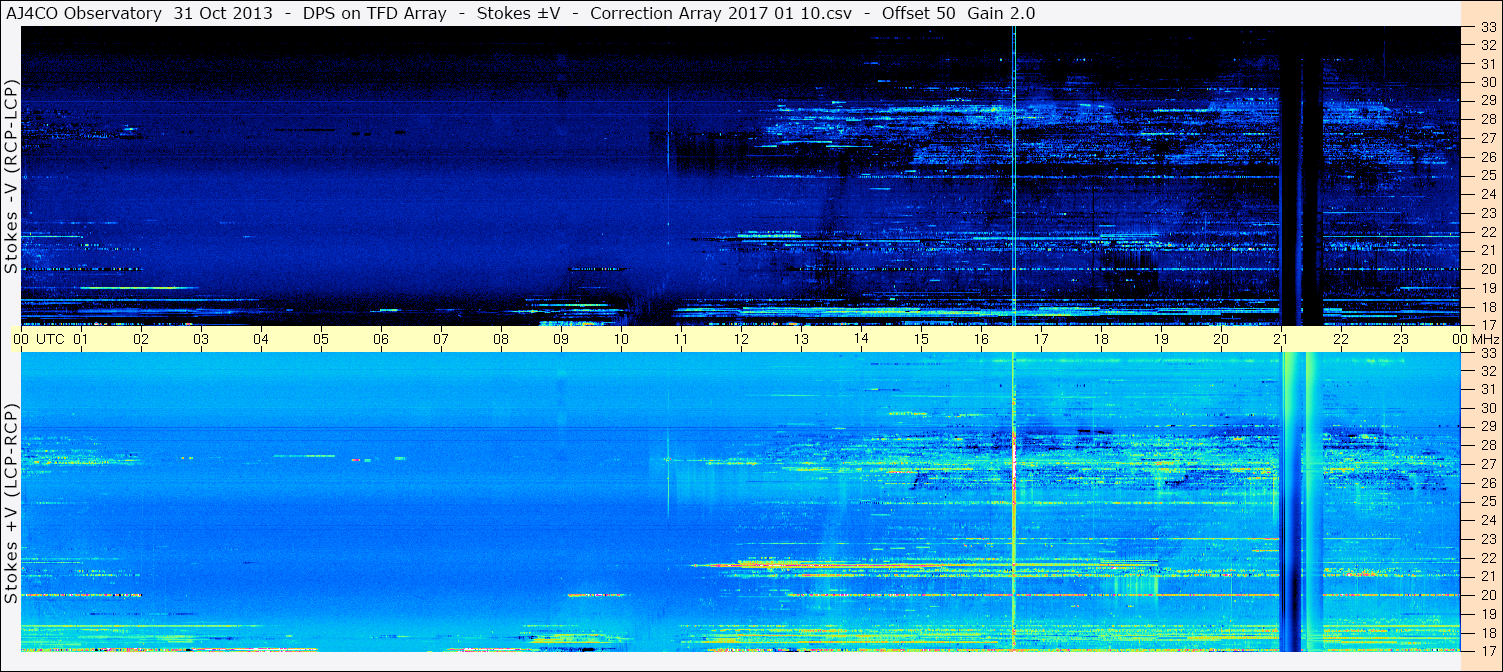Viewport: 1503px width, 672px height.
Task: Click the 28 MHz tick label, lower Stokes +V panel
Action: click(1488, 446)
